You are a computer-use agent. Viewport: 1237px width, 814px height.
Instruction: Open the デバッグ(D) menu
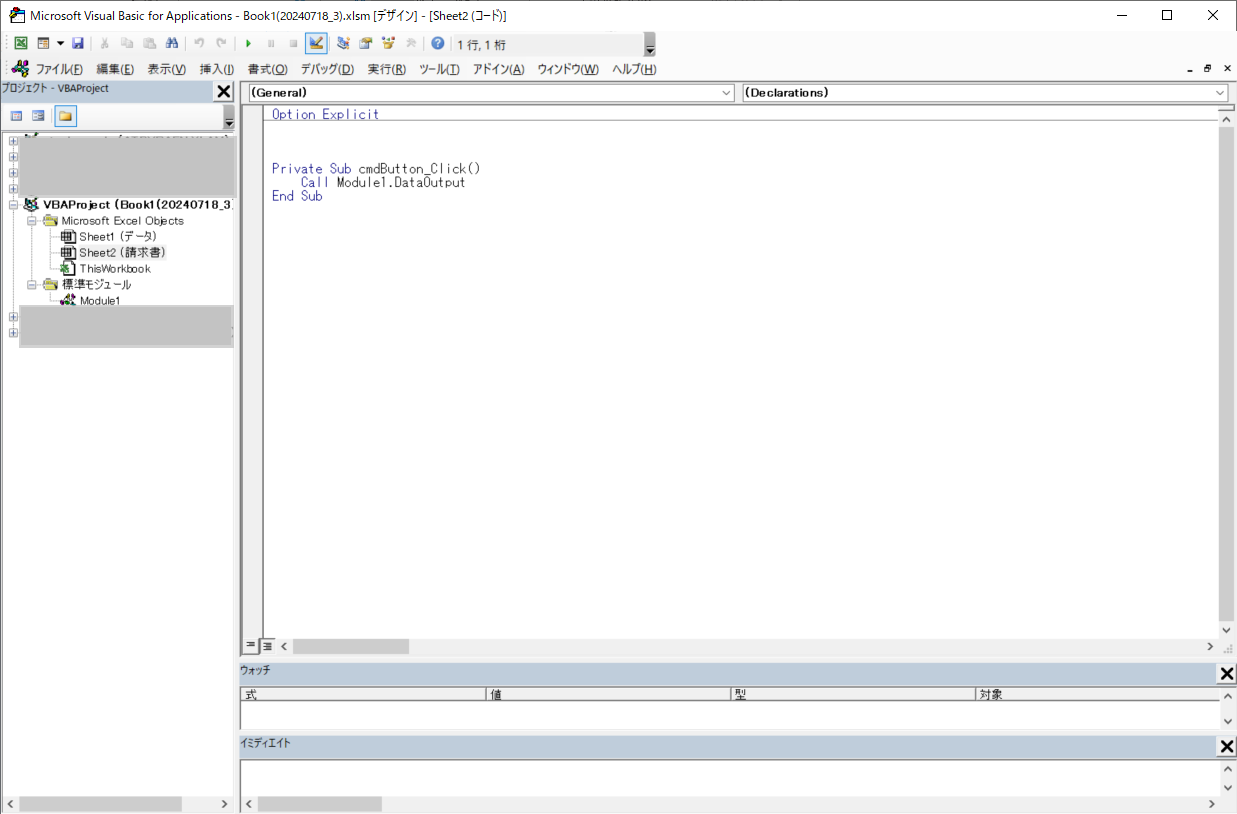coord(327,69)
